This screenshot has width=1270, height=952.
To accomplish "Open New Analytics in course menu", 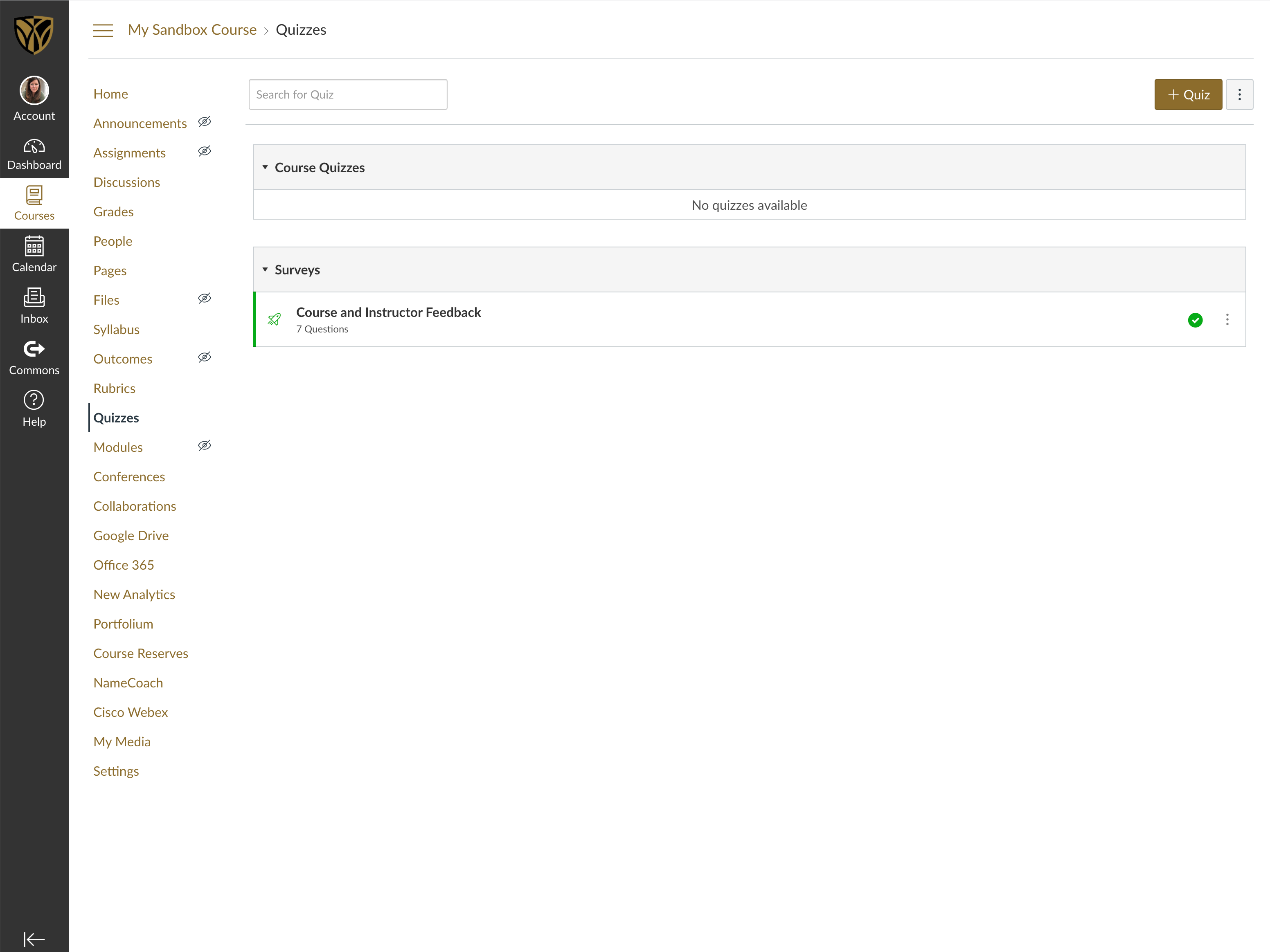I will pos(134,595).
